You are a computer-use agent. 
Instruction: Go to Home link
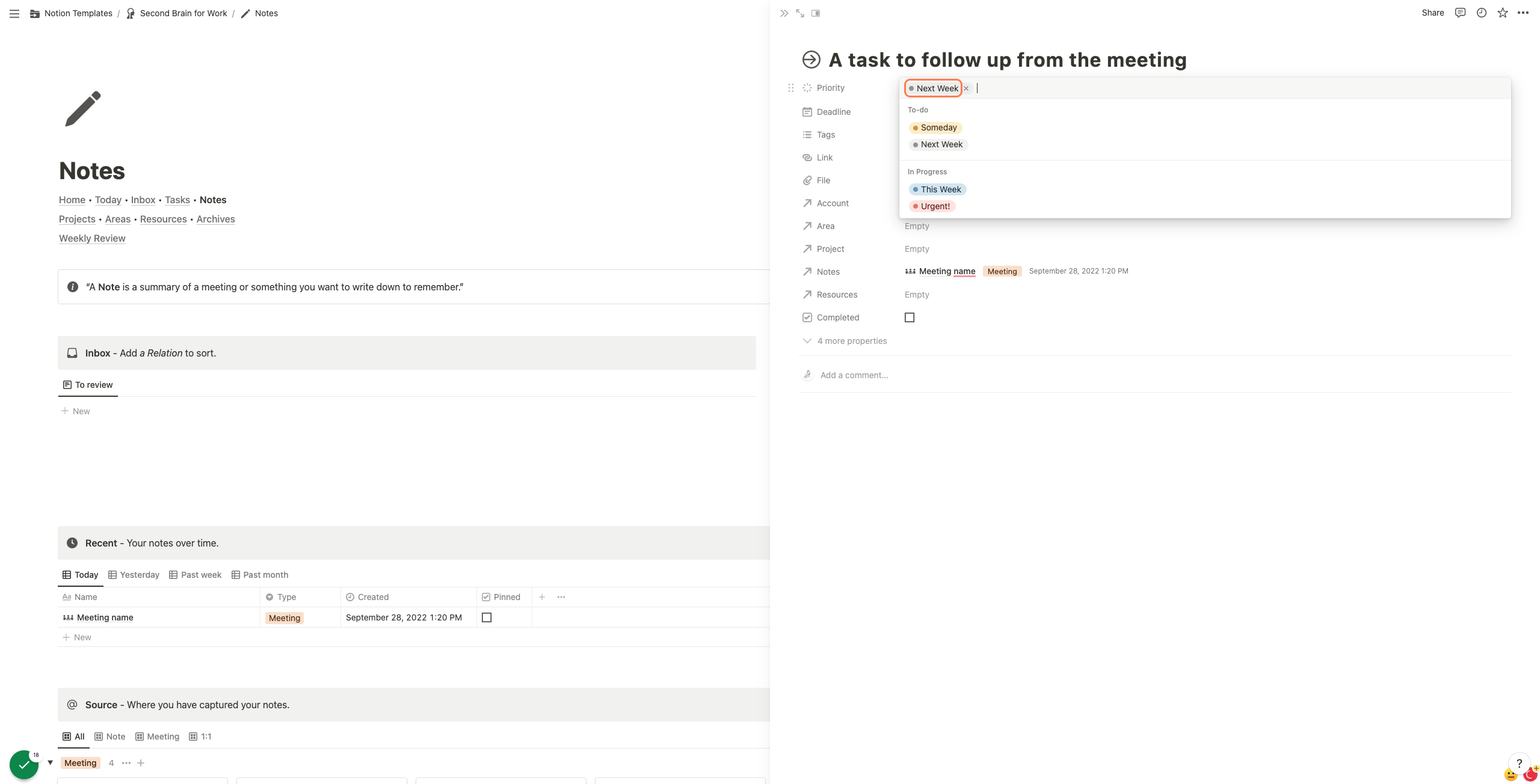tap(72, 200)
